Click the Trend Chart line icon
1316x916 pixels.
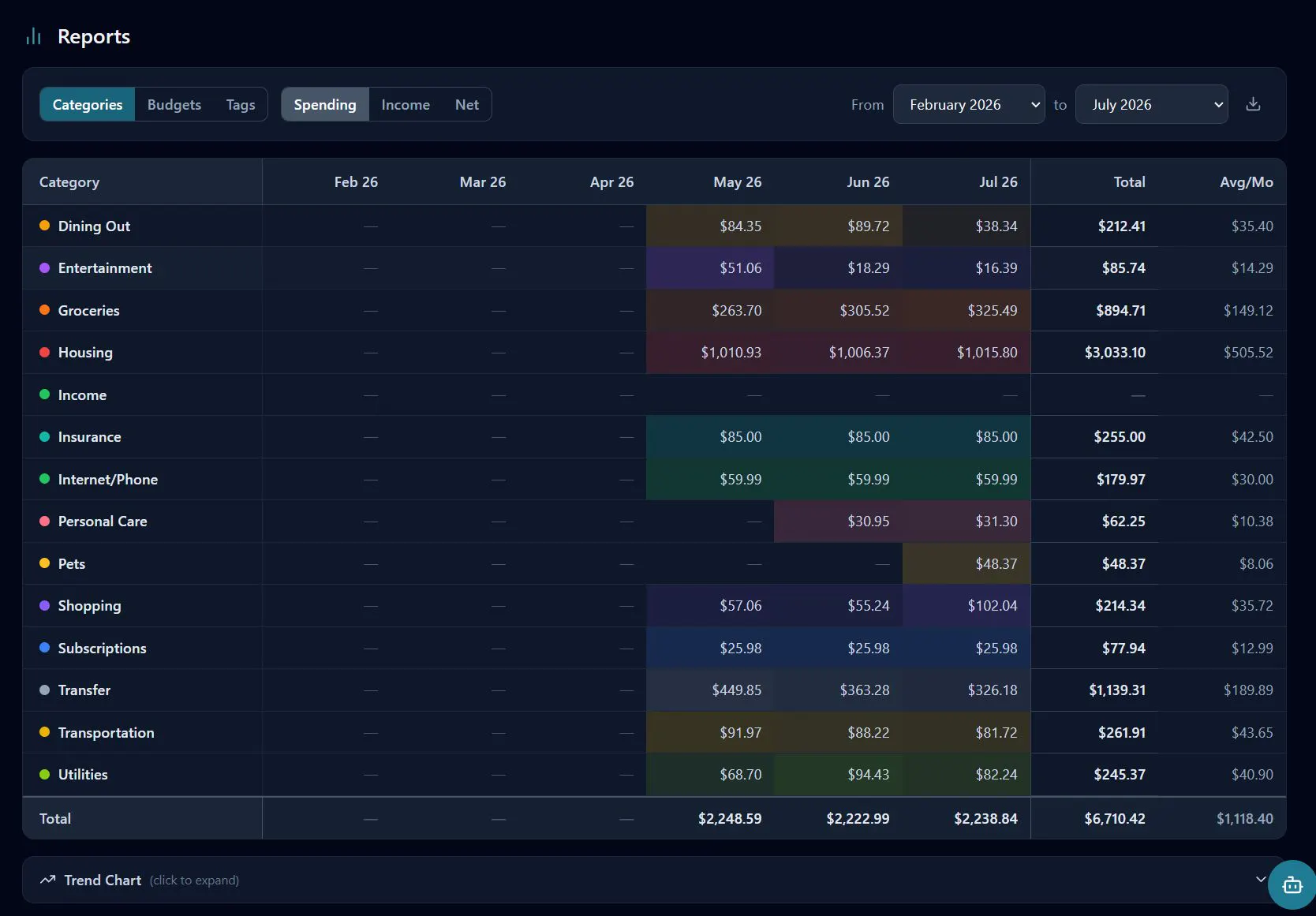48,880
